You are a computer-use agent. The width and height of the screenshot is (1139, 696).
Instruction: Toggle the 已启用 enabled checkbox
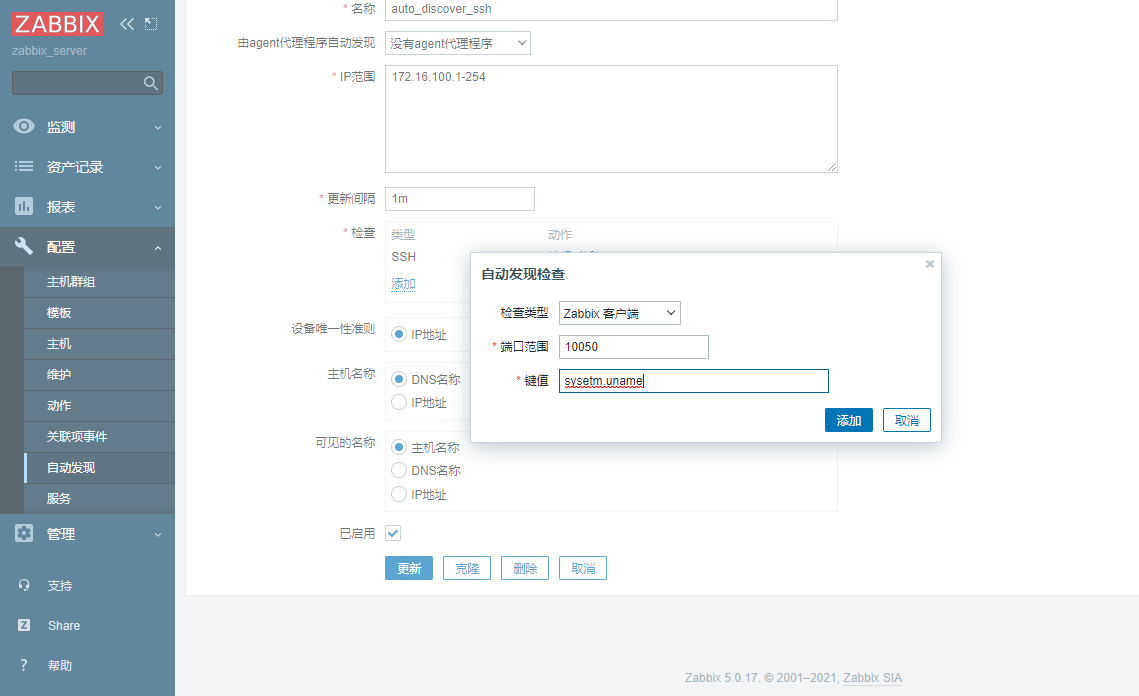tap(394, 534)
